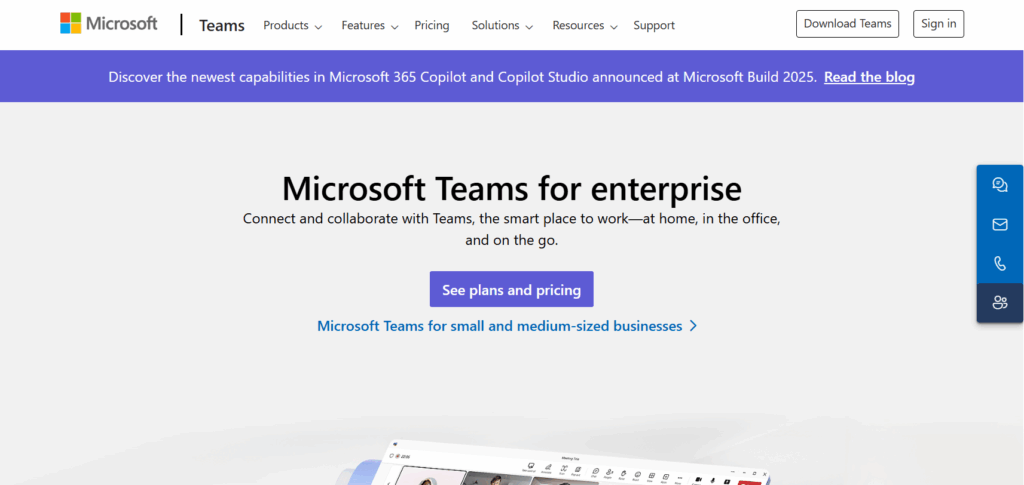The image size is (1024, 485).
Task: Click the Microsoft Teams for enterprise heading
Action: pyautogui.click(x=511, y=189)
